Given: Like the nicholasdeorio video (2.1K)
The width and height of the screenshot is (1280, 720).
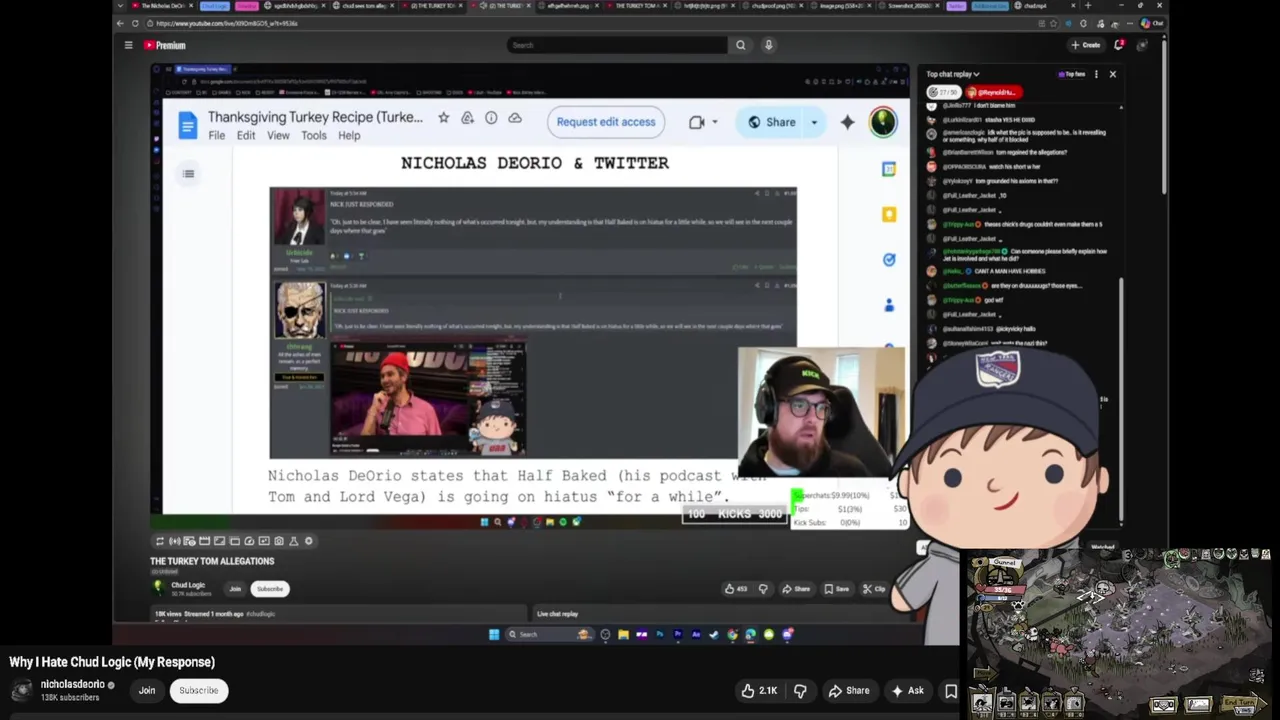Looking at the screenshot, I should click(759, 690).
